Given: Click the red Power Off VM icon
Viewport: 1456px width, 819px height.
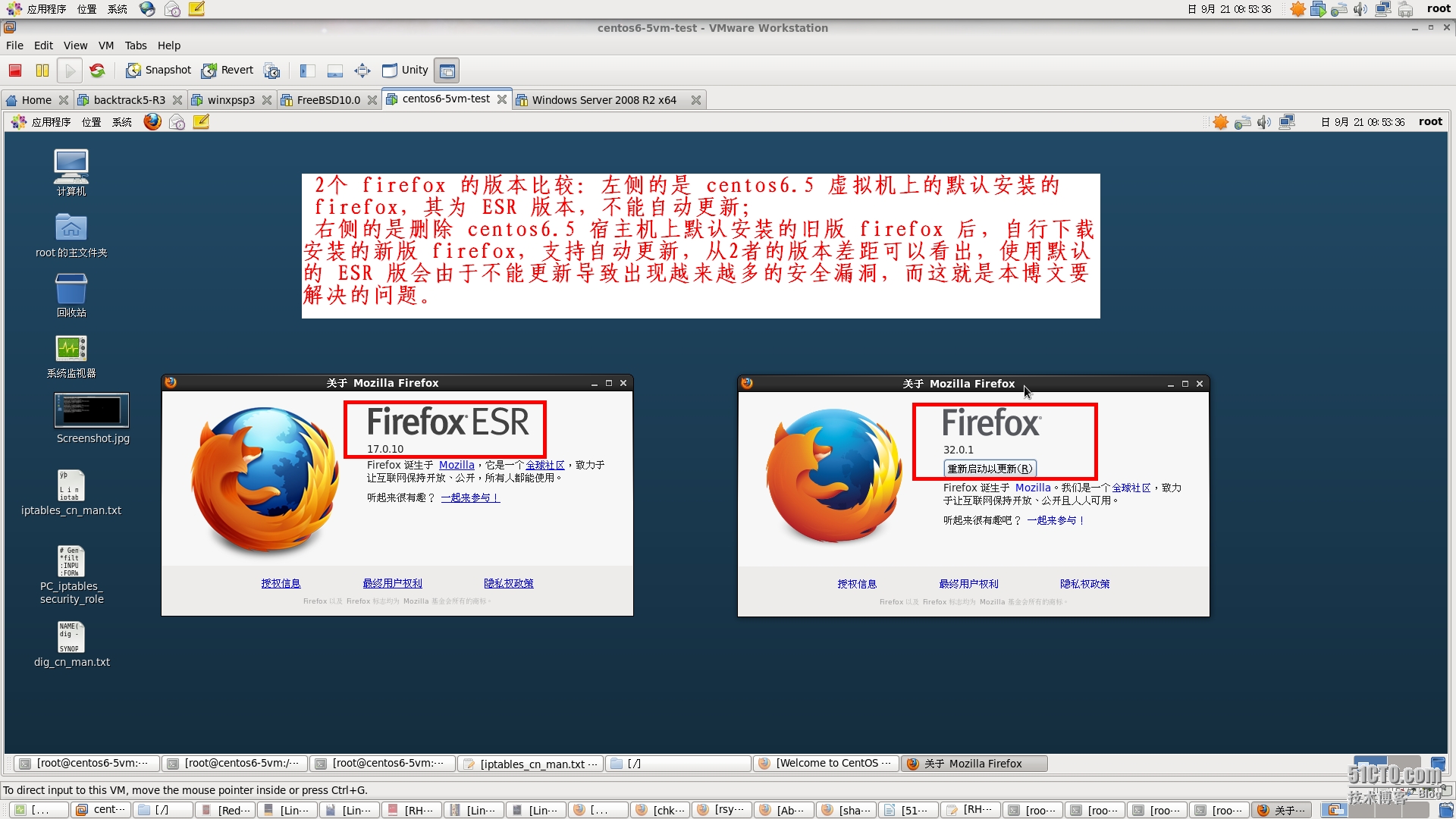Looking at the screenshot, I should tap(15, 71).
